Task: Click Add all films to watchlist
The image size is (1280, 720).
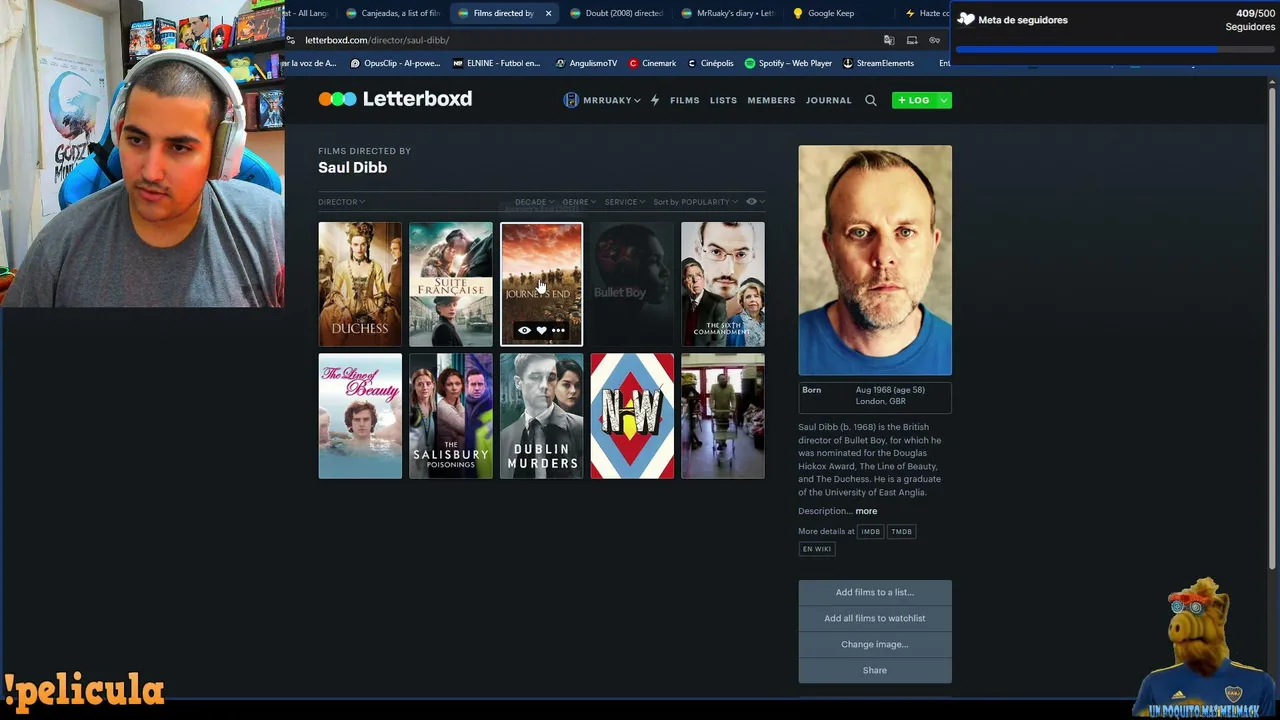Action: point(875,618)
